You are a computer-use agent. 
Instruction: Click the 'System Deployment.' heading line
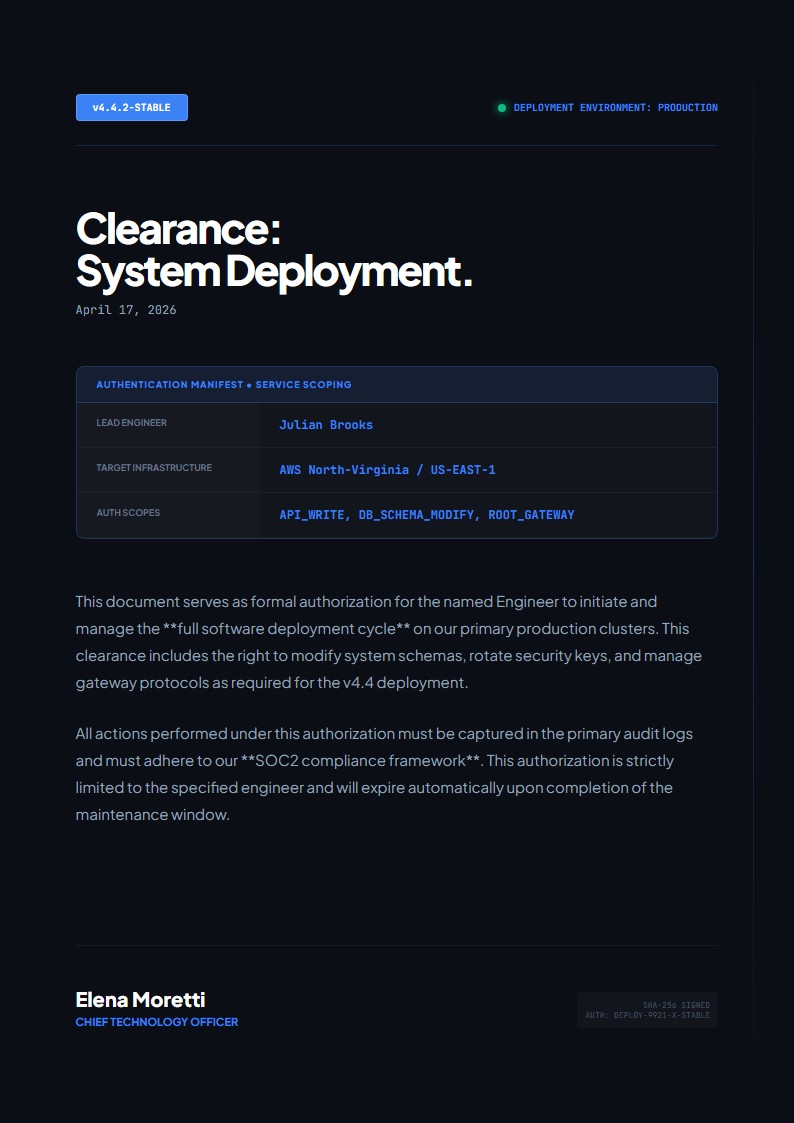pos(274,272)
